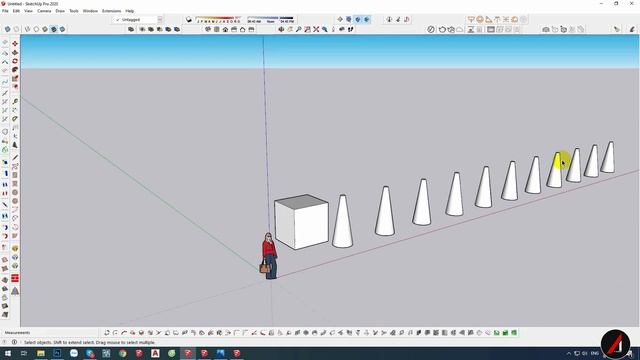640x360 pixels.
Task: Open the Camera menu
Action: click(44, 11)
